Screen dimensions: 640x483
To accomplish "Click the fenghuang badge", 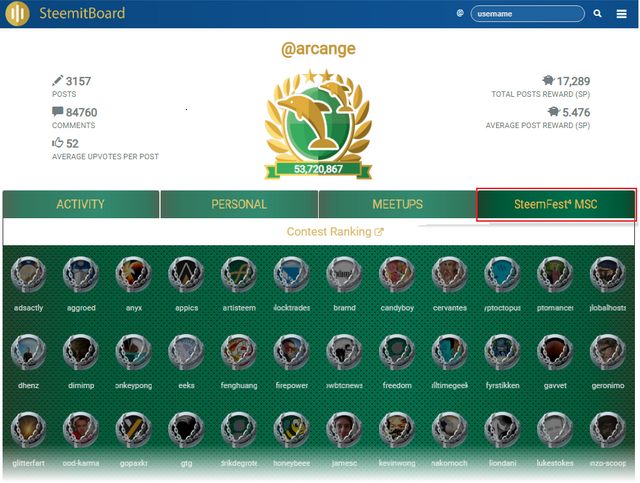I will pos(239,352).
